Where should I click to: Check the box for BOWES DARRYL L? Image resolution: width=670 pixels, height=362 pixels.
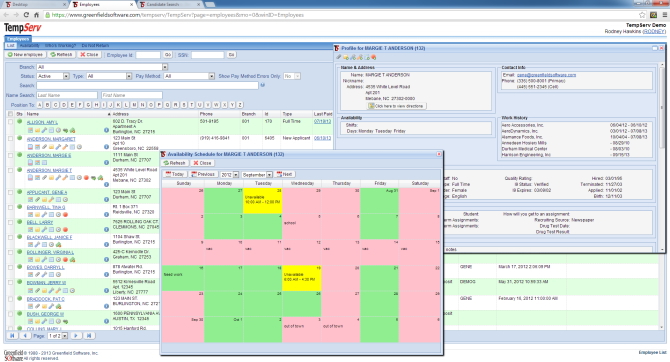10,267
